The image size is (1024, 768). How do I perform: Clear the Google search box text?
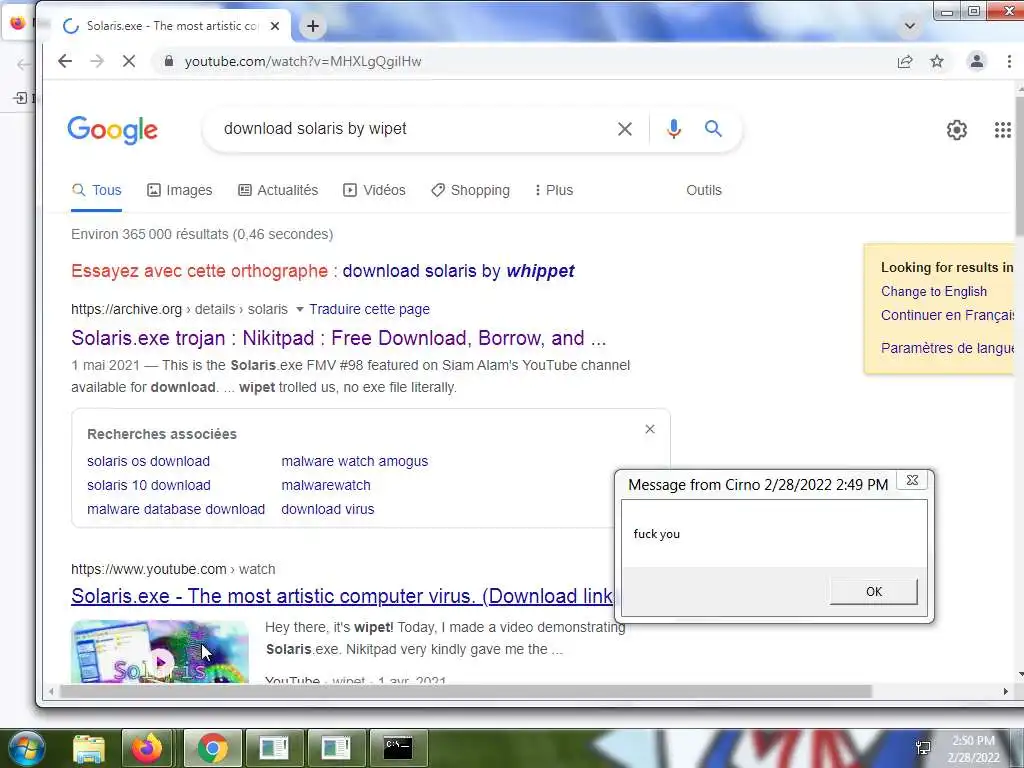[x=625, y=129]
